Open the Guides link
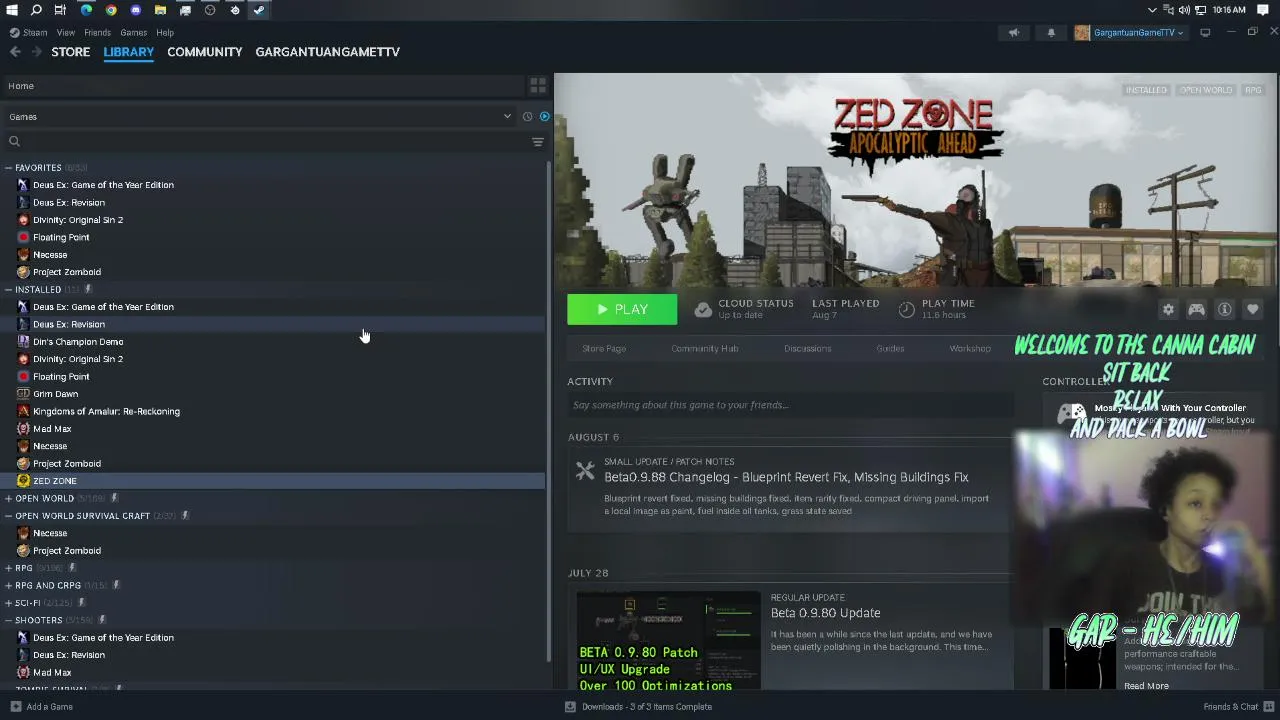This screenshot has height=720, width=1280. pos(890,349)
